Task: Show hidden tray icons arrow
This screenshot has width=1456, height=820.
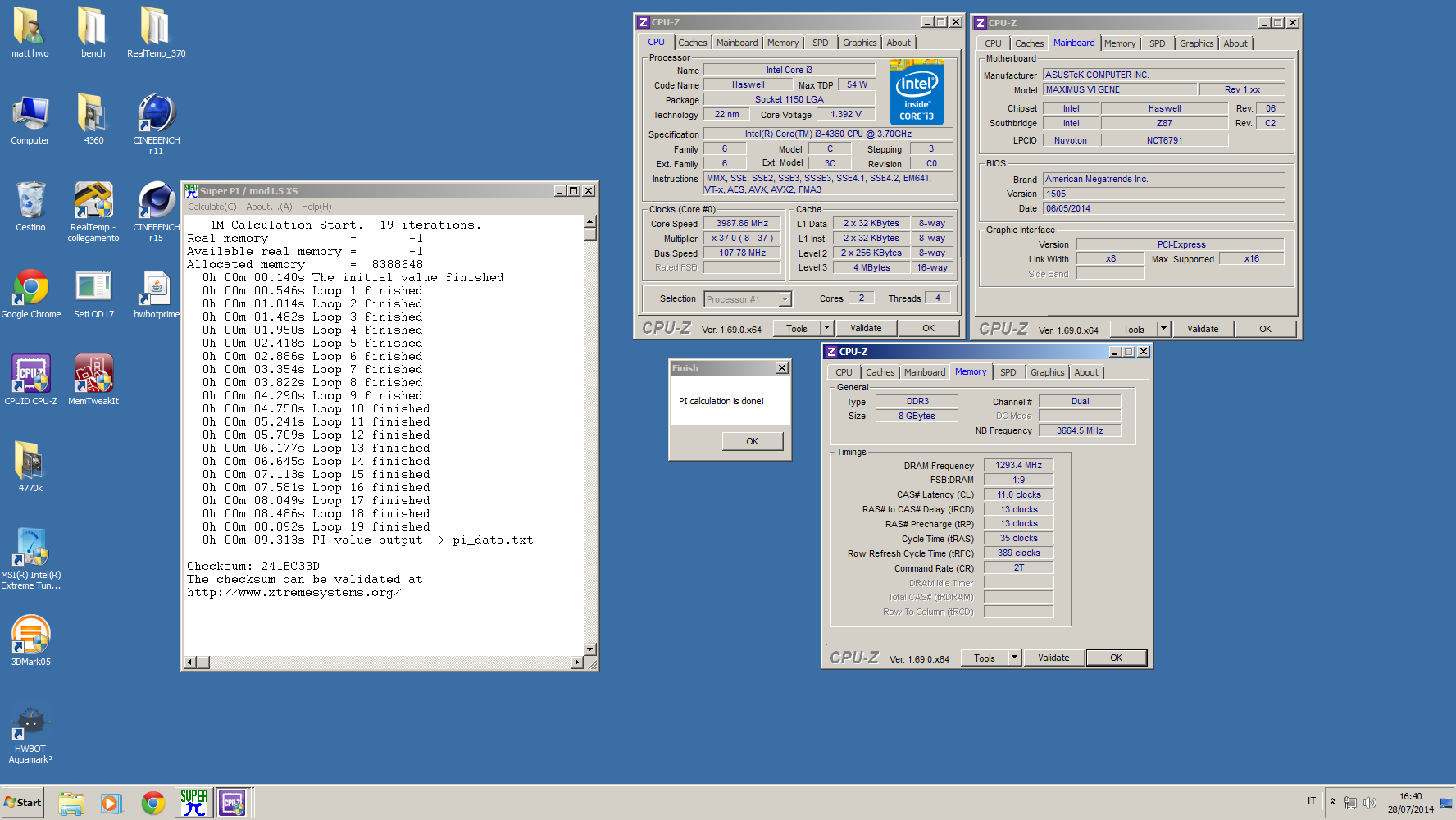Action: pyautogui.click(x=1332, y=802)
